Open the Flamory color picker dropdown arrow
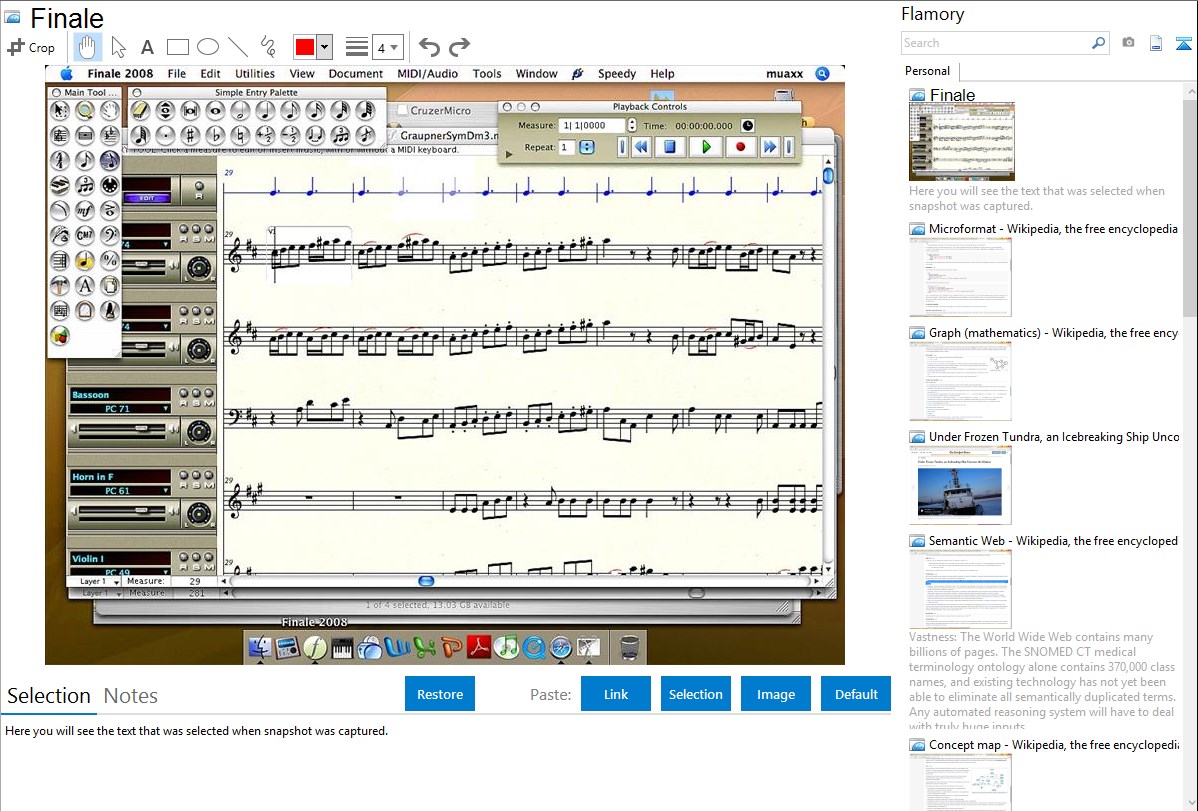Viewport: 1198px width, 811px height. (x=325, y=47)
